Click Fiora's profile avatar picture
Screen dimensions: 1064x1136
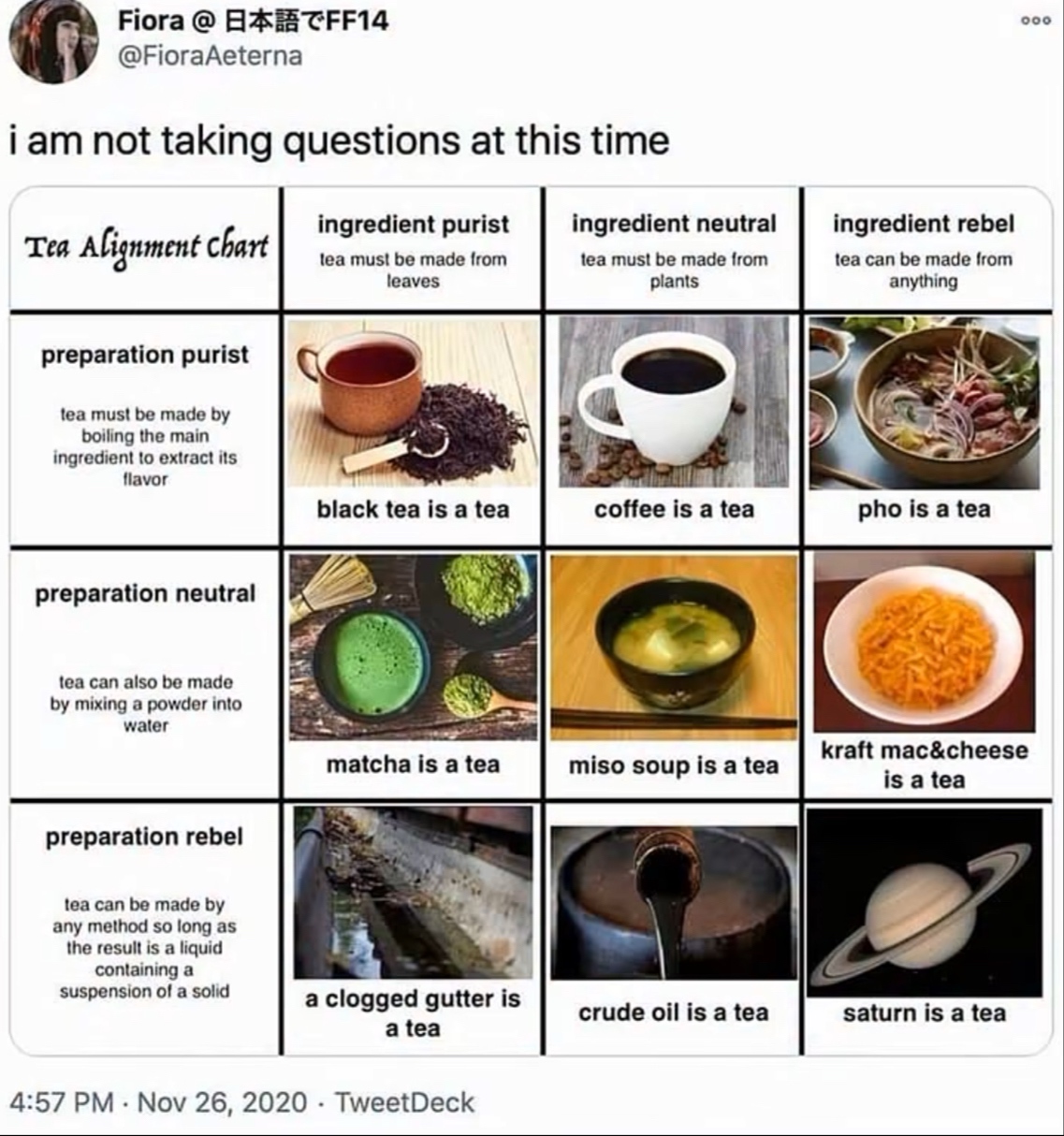53,40
